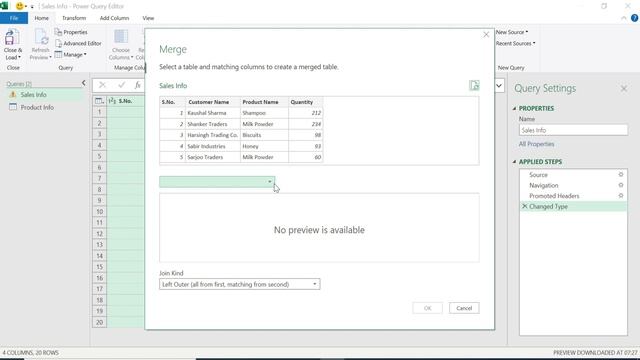This screenshot has height=360, width=640.
Task: Expand the formula bar chevron
Action: pyautogui.click(x=499, y=85)
